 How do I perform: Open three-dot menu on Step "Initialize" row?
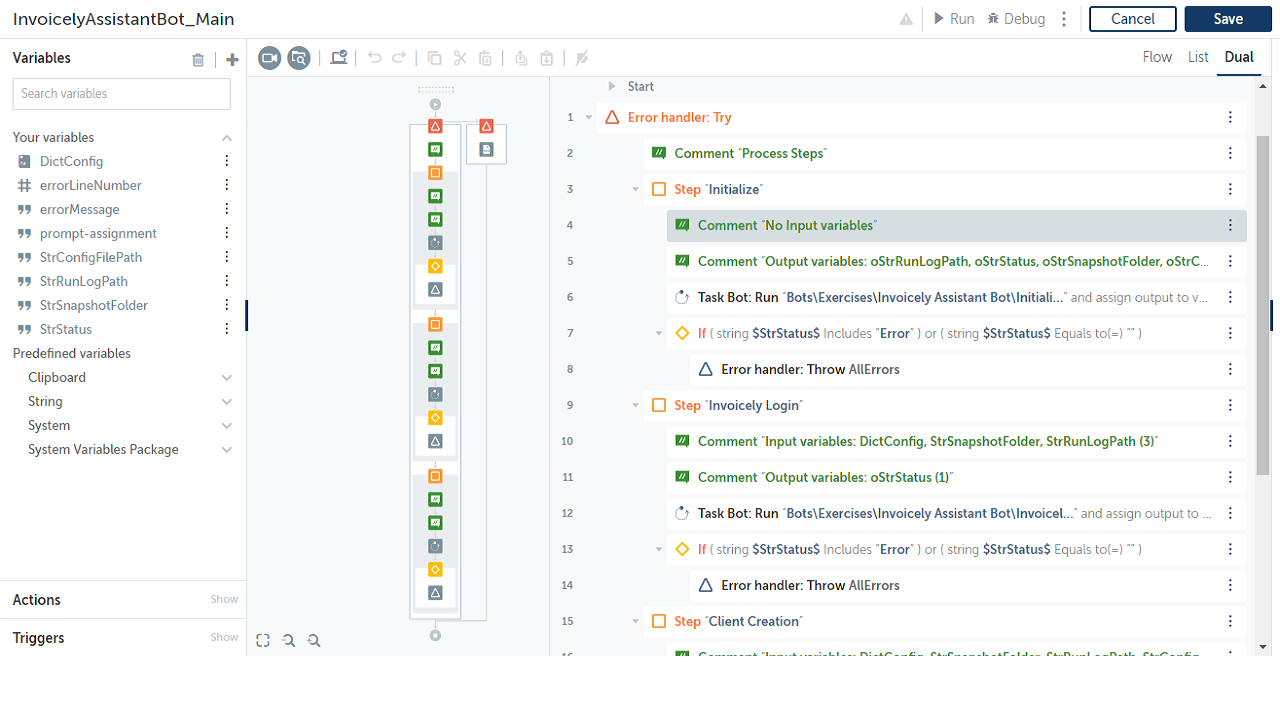[1230, 189]
